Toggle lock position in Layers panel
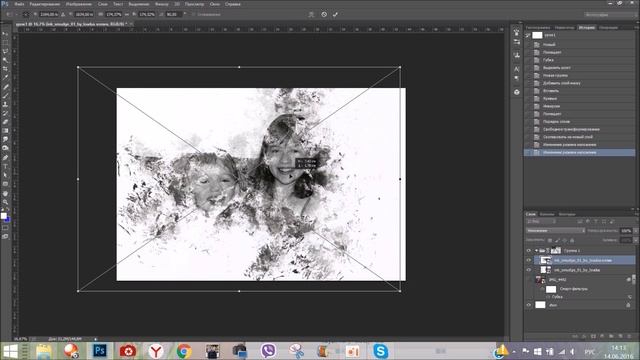Screen dimensions: 640x360 [x=564, y=240]
